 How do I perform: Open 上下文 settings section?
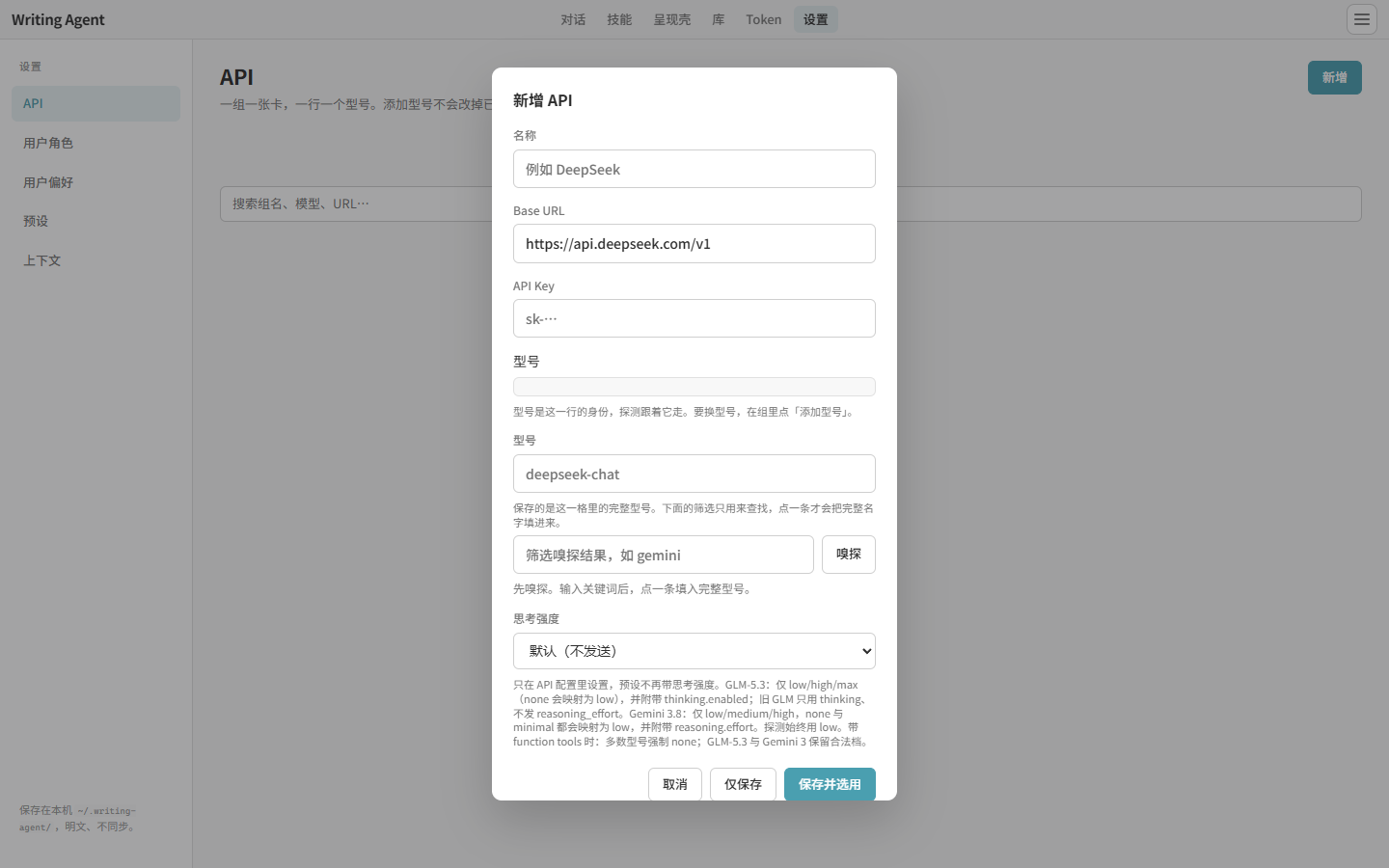(95, 260)
